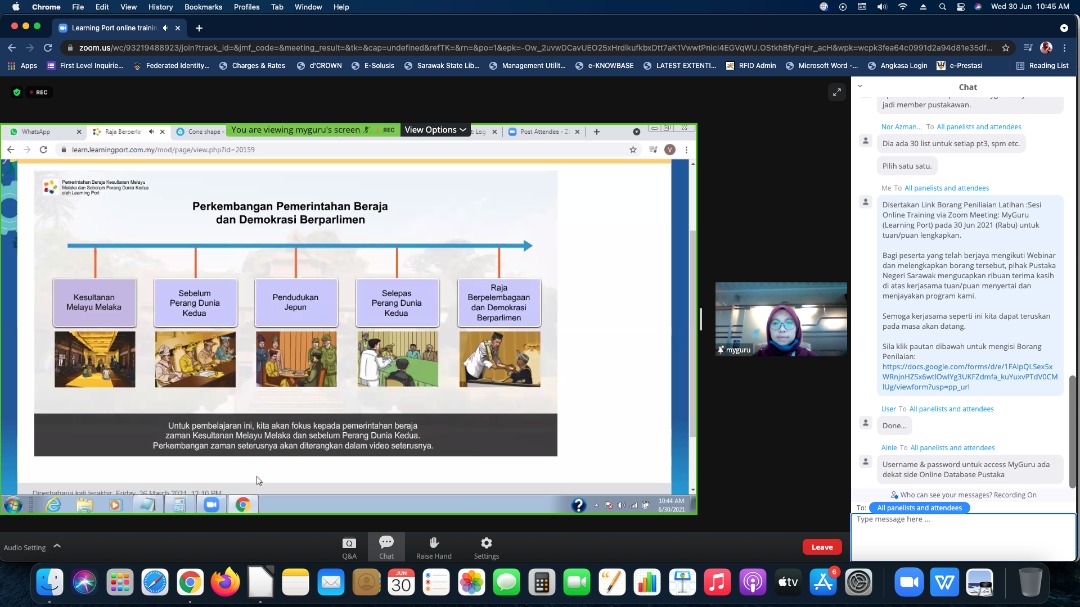Screen dimensions: 1080x607
Task: Open Chrome media controls icon
Action: 1028,48
